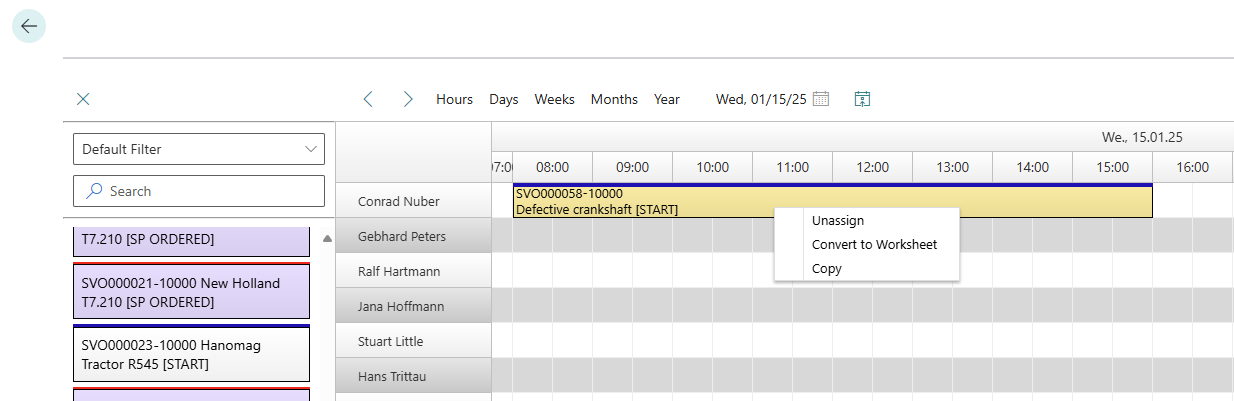Choose Unassign from context menu
Screen dimensions: 1234x401
click(838, 221)
